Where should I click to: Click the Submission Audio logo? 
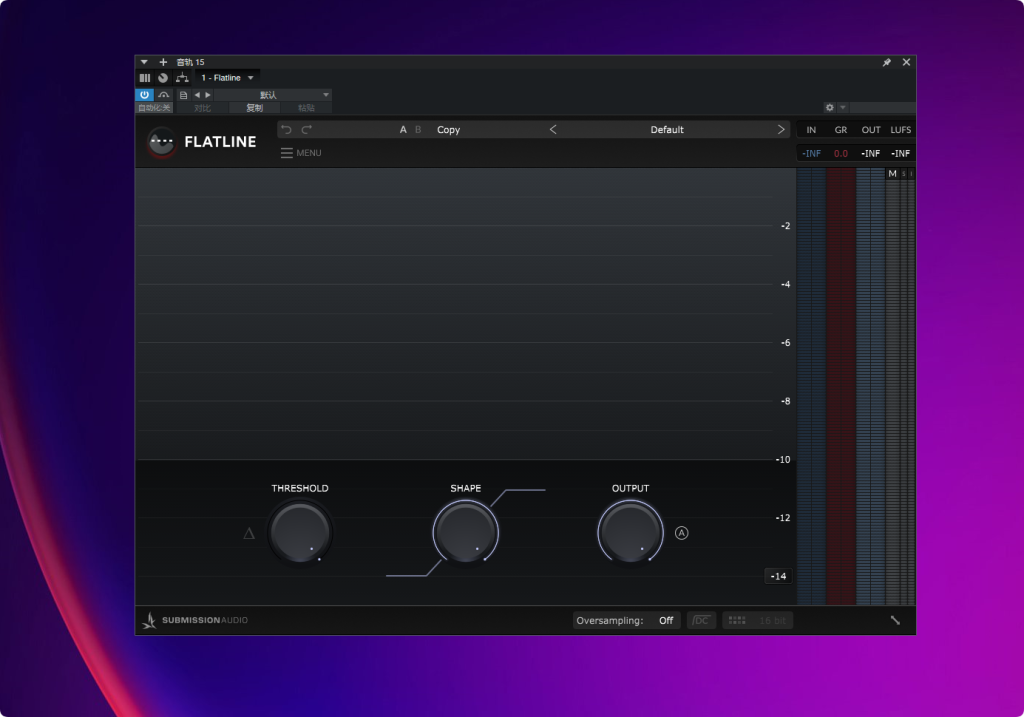[195, 620]
